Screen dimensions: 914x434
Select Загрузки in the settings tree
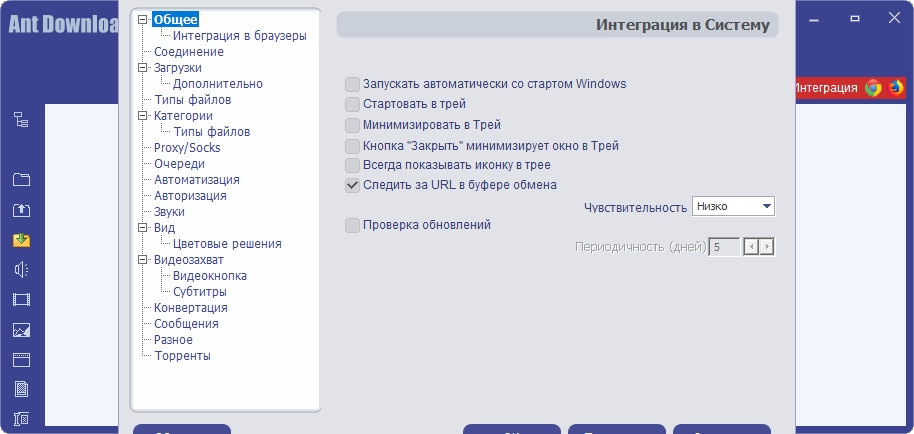pyautogui.click(x=178, y=68)
